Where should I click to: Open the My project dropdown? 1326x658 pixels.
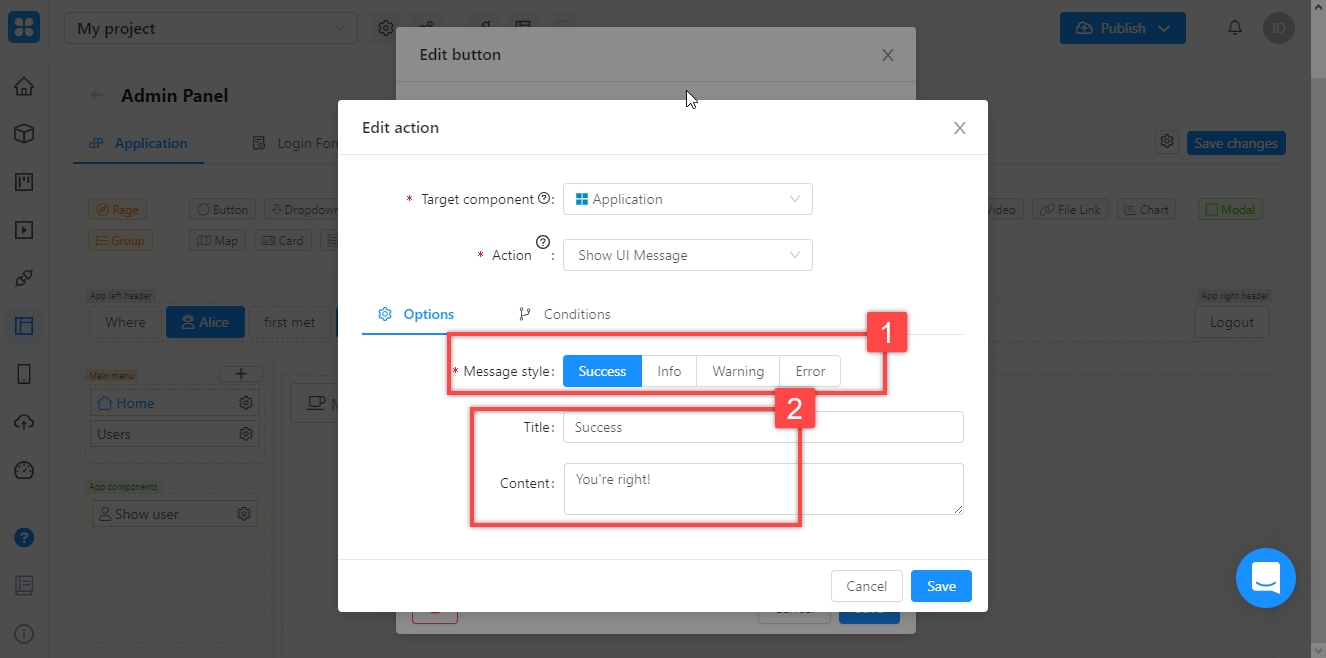click(211, 29)
